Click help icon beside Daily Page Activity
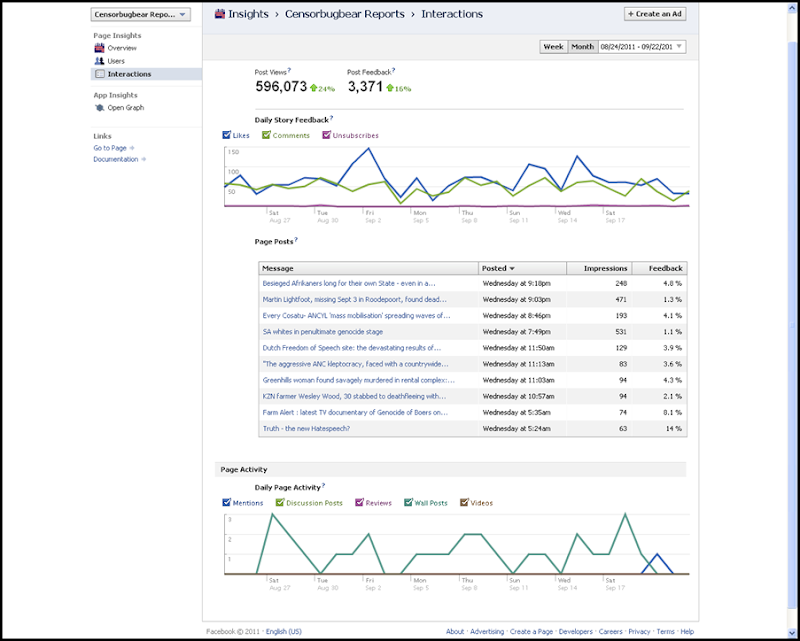The width and height of the screenshot is (800, 641). click(x=323, y=485)
